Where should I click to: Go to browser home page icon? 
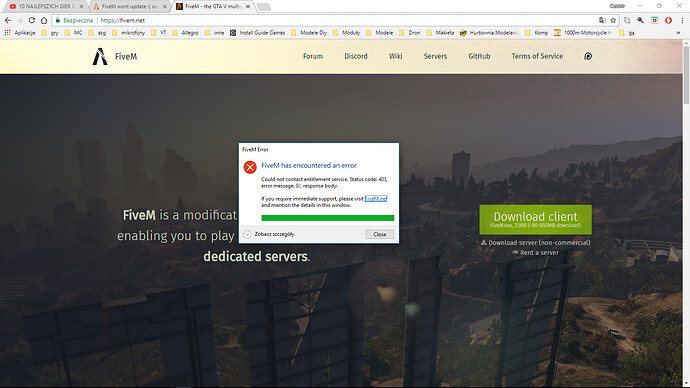[x=44, y=20]
